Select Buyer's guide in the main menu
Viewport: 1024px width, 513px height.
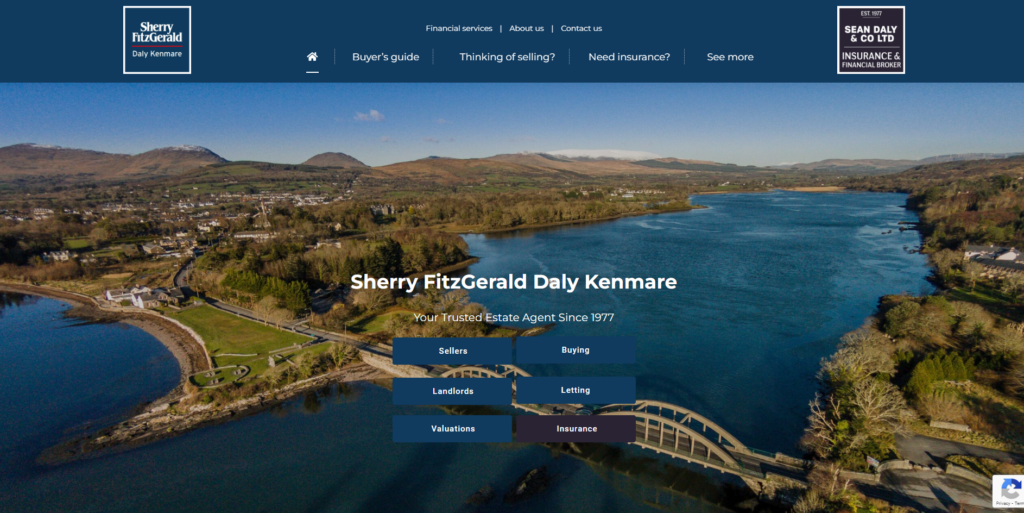(385, 57)
